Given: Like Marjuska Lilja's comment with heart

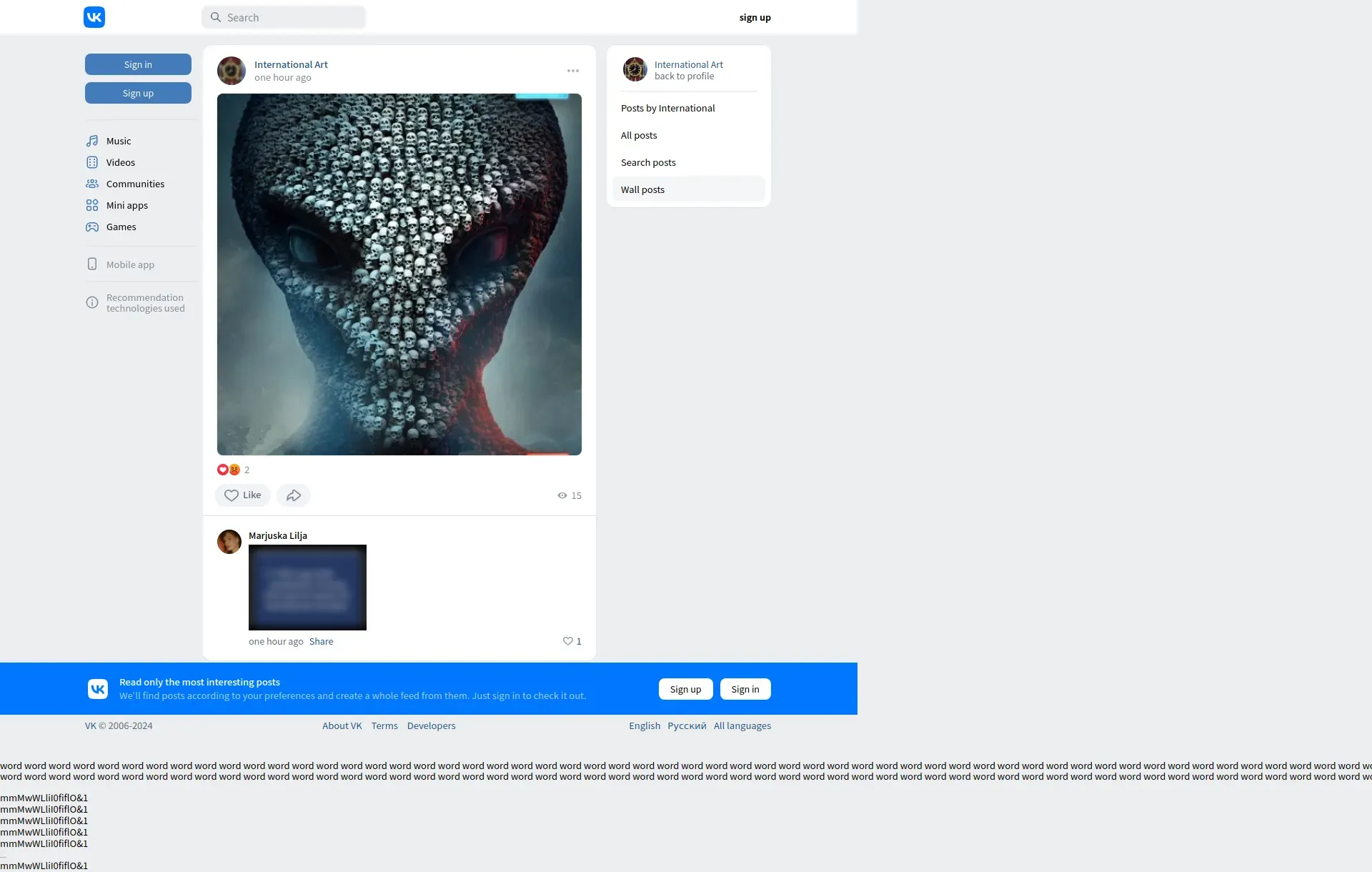Looking at the screenshot, I should coord(568,641).
